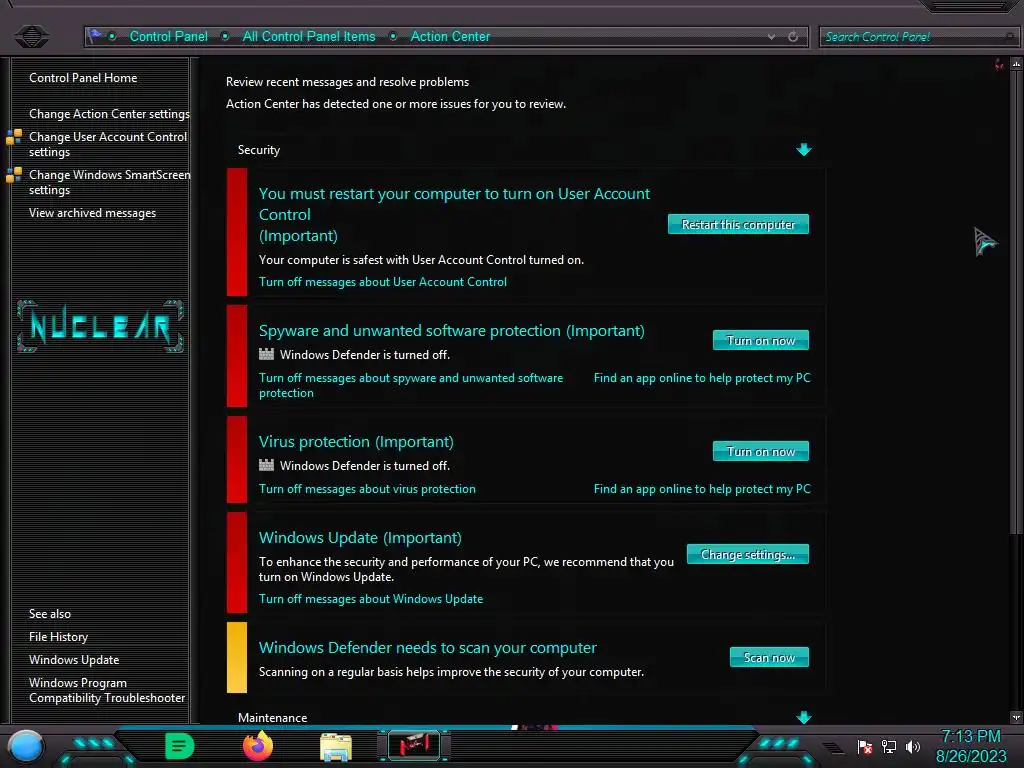The width and height of the screenshot is (1024, 768).
Task: Open Windows Program Compatibility Troubleshooter
Action: 107,690
